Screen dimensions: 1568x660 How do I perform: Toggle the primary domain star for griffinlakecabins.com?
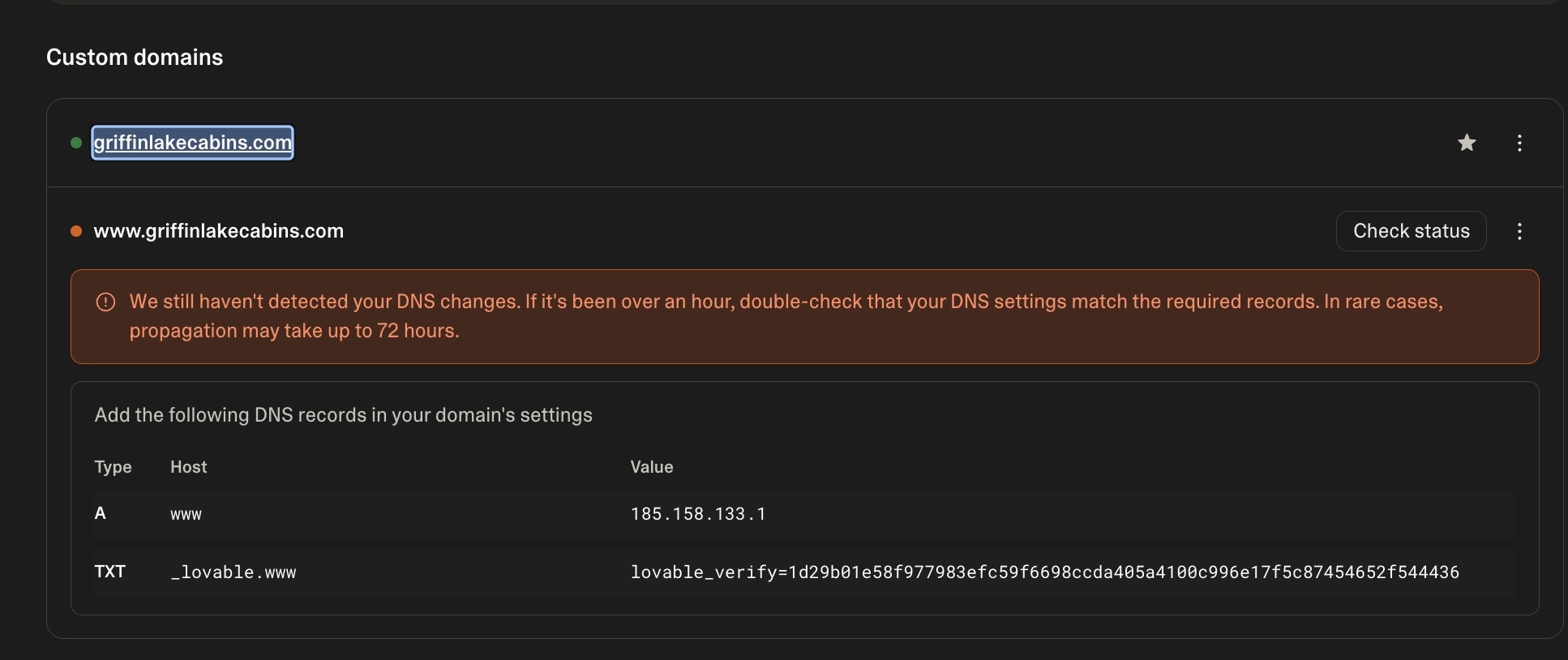1467,143
